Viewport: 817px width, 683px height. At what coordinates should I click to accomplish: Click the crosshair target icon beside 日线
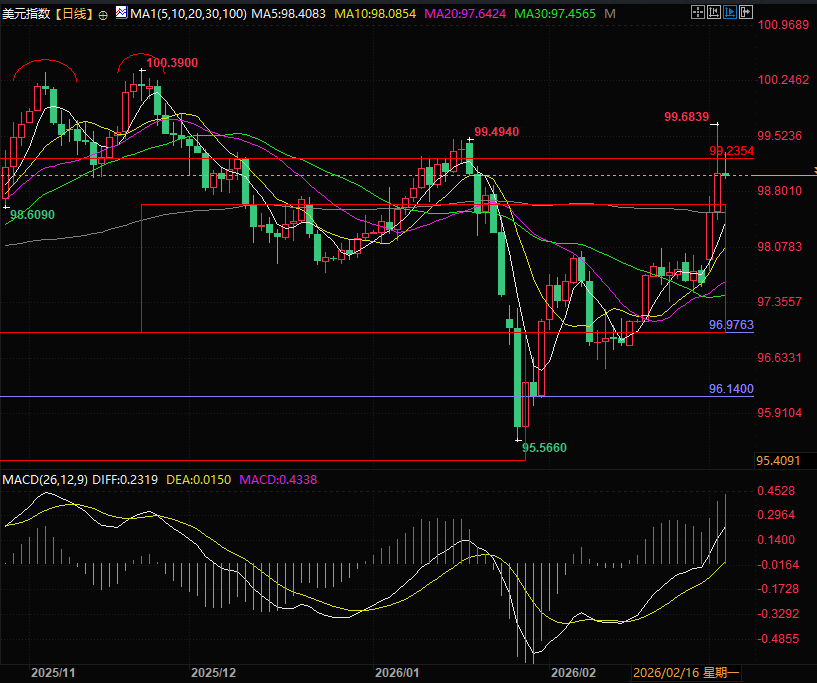pos(104,14)
